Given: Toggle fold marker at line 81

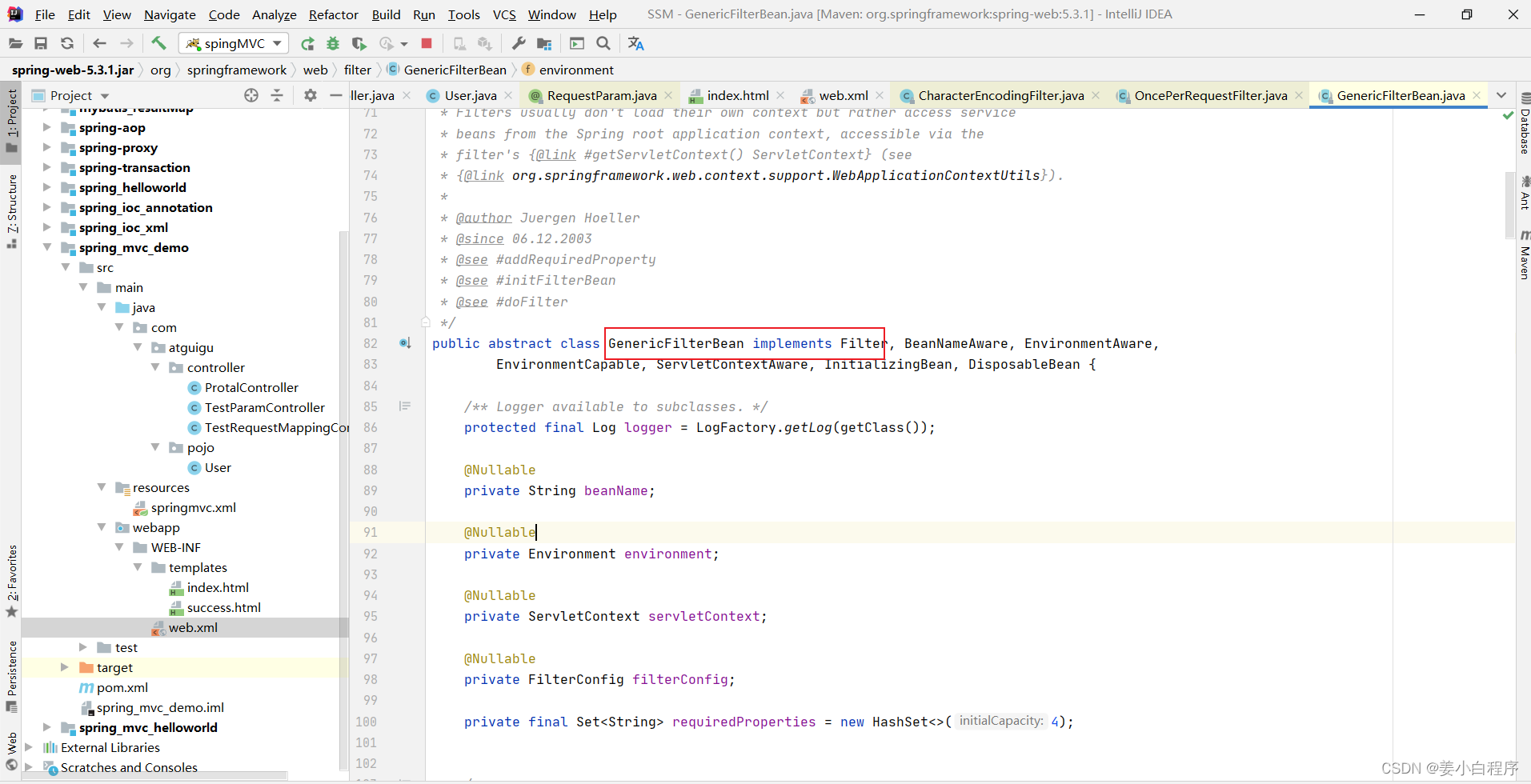Looking at the screenshot, I should pyautogui.click(x=426, y=322).
